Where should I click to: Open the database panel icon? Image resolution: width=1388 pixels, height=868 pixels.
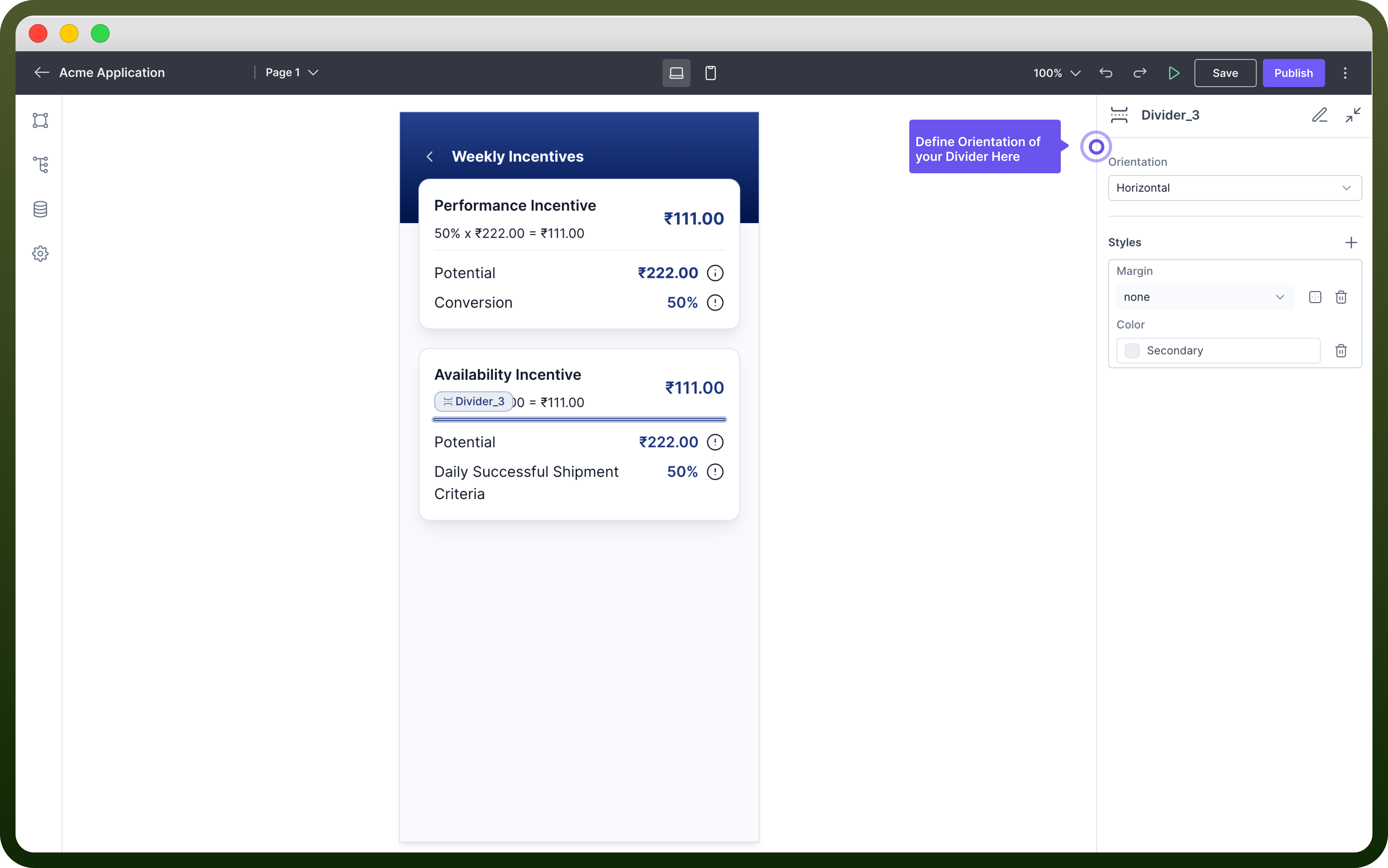[40, 210]
